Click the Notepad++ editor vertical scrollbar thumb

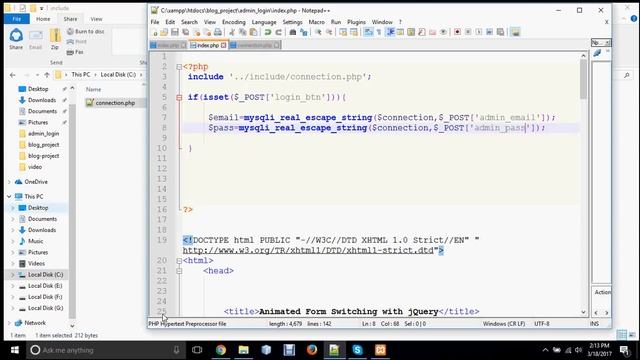tap(583, 80)
